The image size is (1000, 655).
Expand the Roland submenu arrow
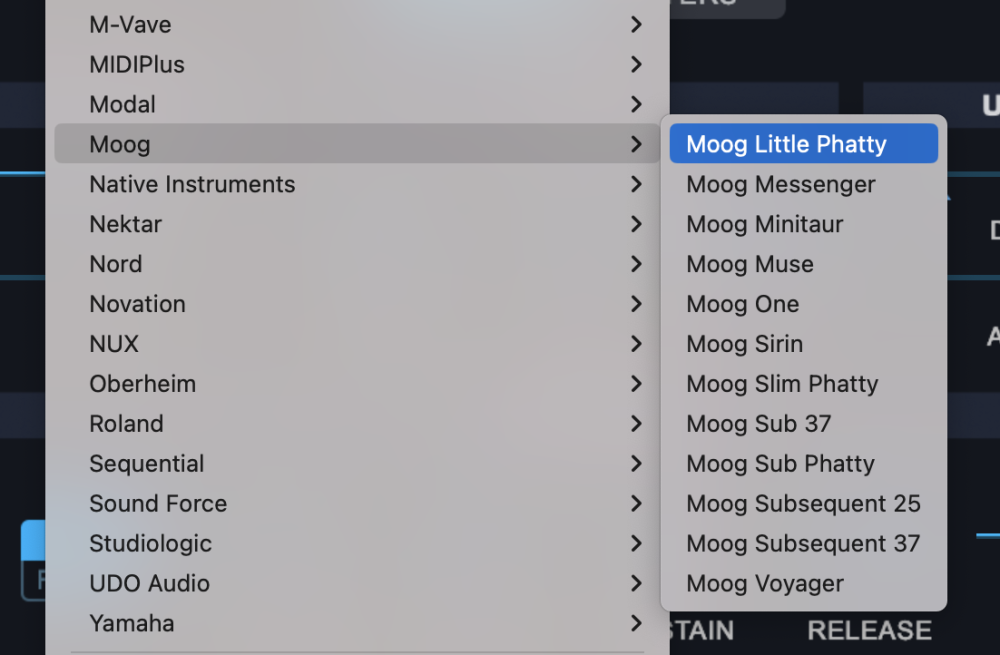point(637,424)
